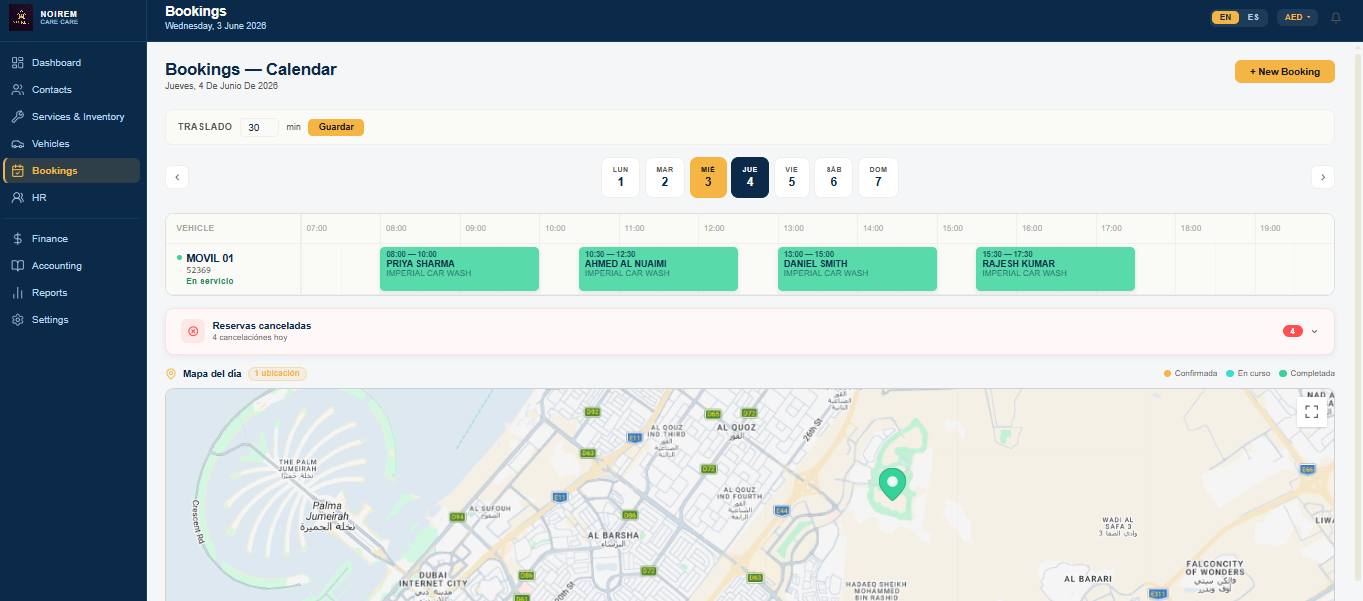Image resolution: width=1363 pixels, height=601 pixels.
Task: Click the 52369 vehicle number
Action: pos(199,270)
